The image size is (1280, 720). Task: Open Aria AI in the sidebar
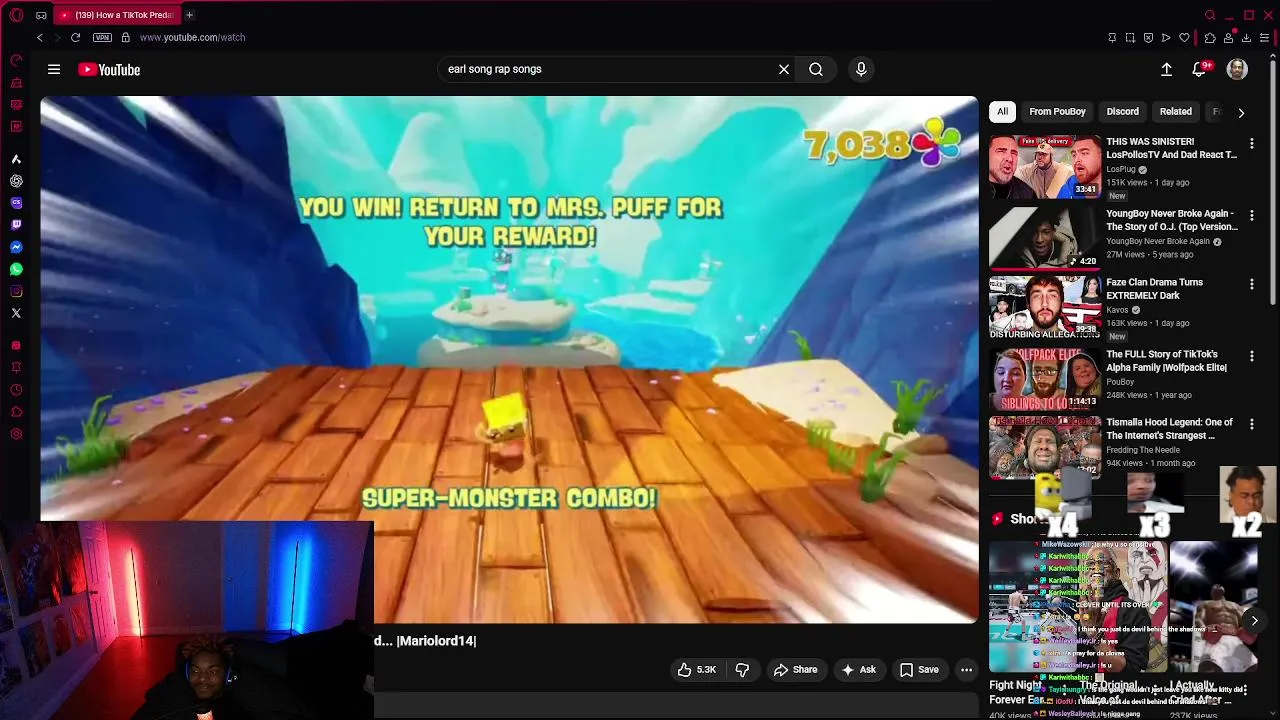pyautogui.click(x=16, y=159)
